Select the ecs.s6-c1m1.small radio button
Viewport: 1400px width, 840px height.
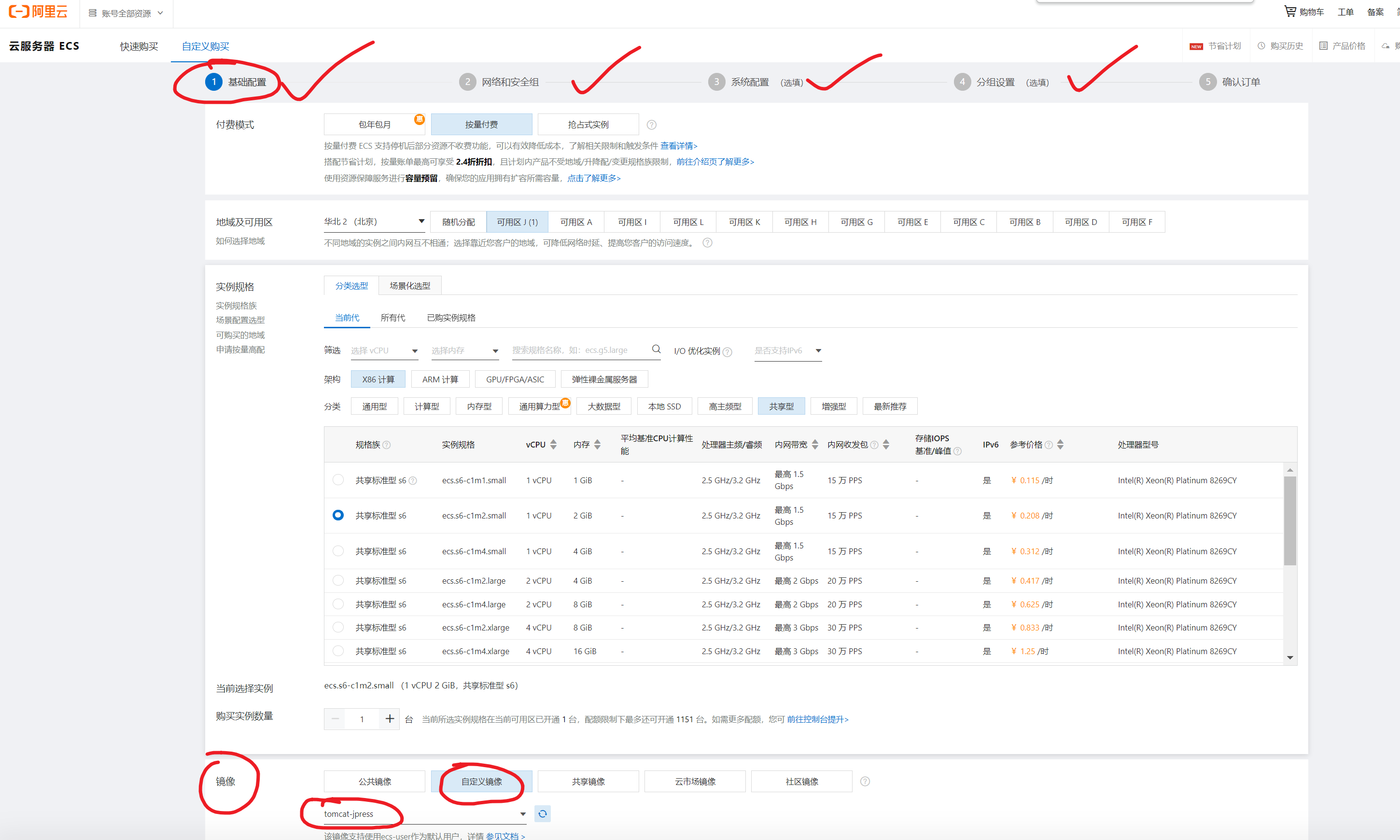point(338,479)
